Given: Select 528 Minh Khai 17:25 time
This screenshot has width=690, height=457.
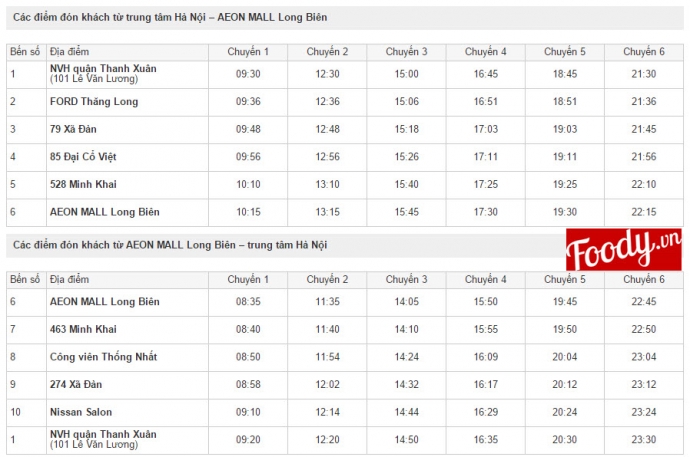Looking at the screenshot, I should pos(486,184).
